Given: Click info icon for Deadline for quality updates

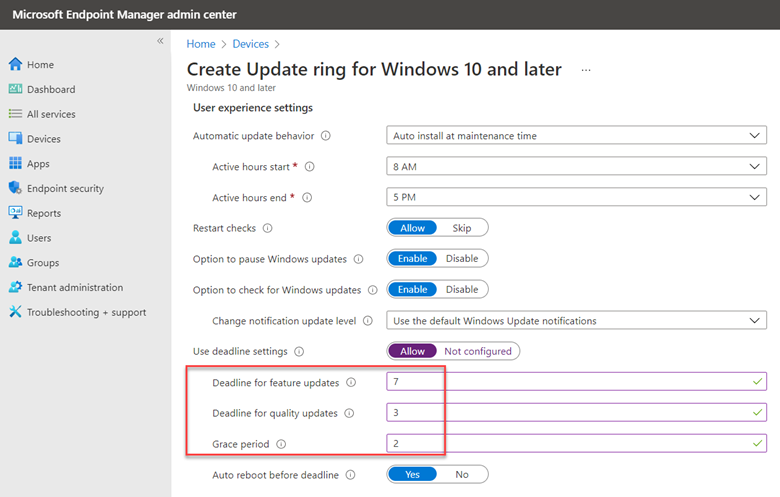Looking at the screenshot, I should click(x=349, y=413).
